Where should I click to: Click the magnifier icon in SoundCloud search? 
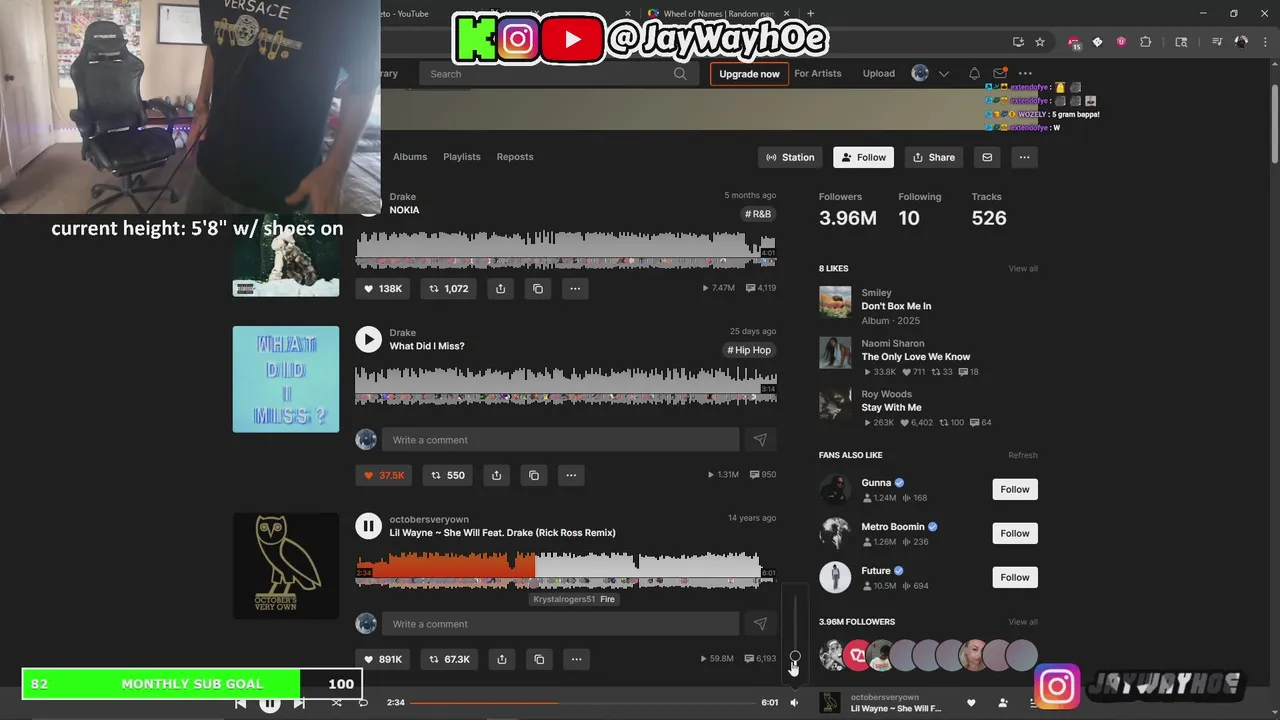tap(680, 73)
